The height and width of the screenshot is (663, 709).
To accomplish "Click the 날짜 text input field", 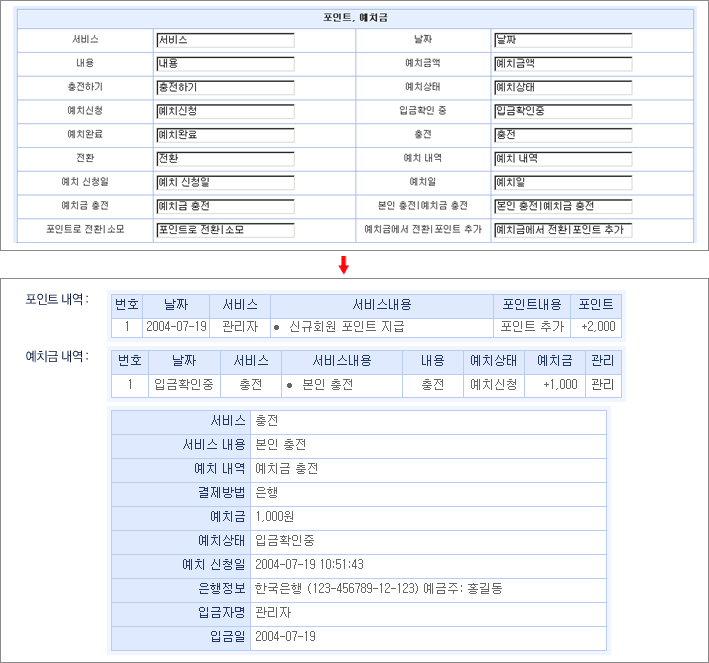I will (563, 40).
